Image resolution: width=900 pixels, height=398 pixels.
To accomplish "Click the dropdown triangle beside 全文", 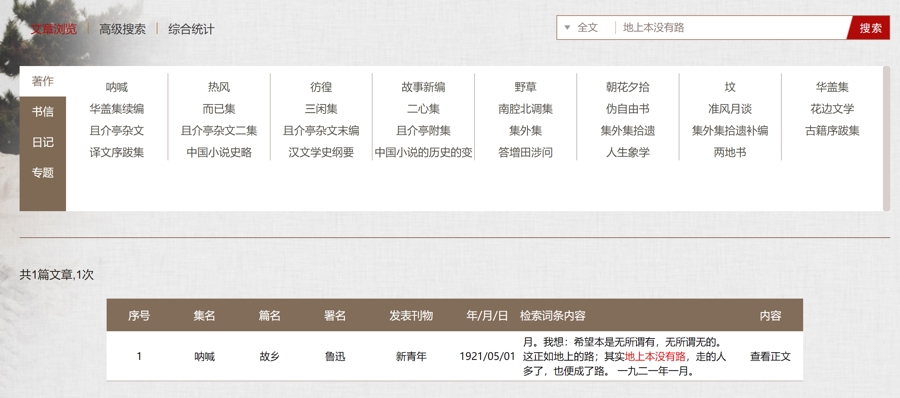I will 567,28.
